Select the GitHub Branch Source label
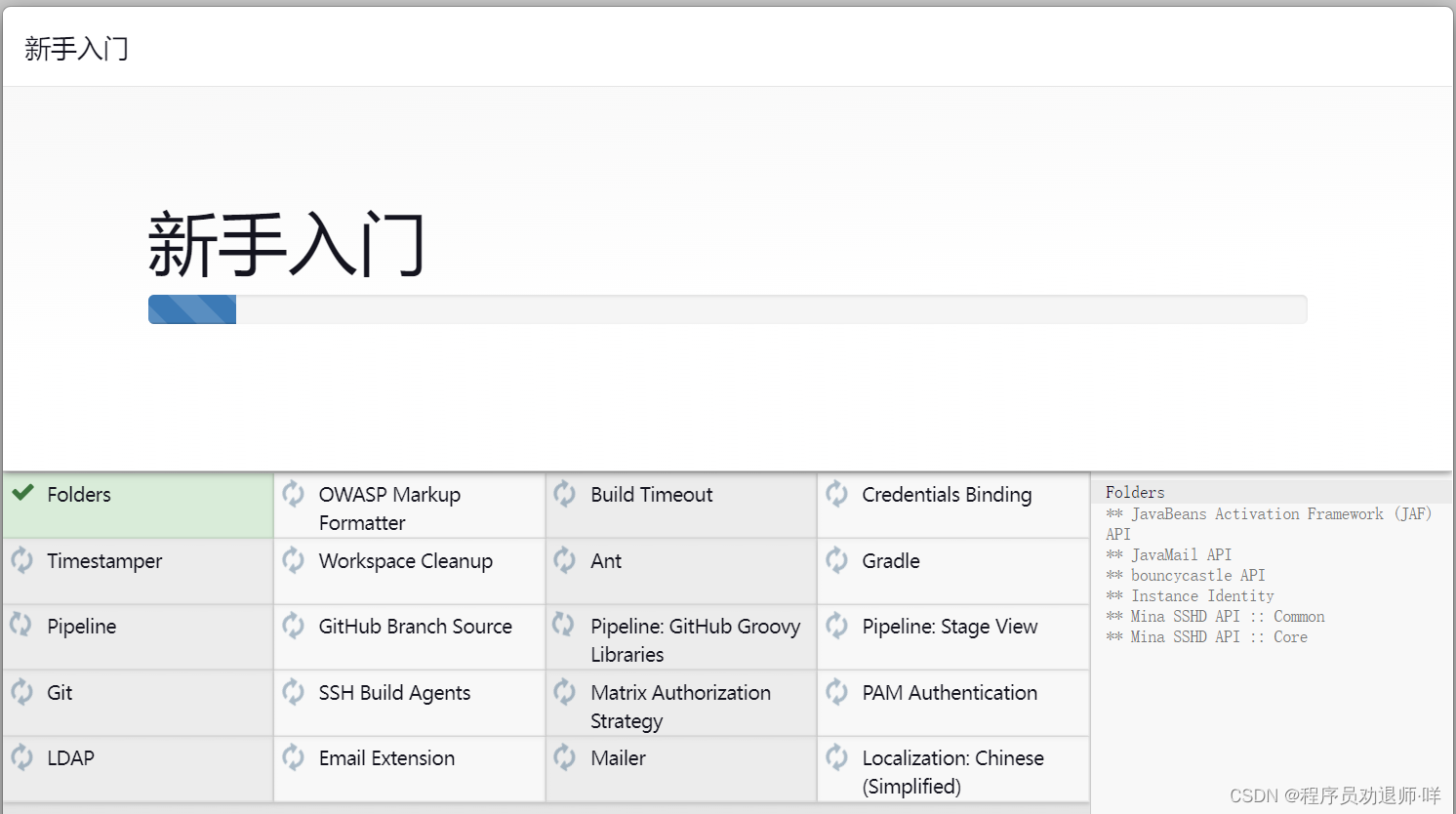The image size is (1456, 814). point(416,627)
